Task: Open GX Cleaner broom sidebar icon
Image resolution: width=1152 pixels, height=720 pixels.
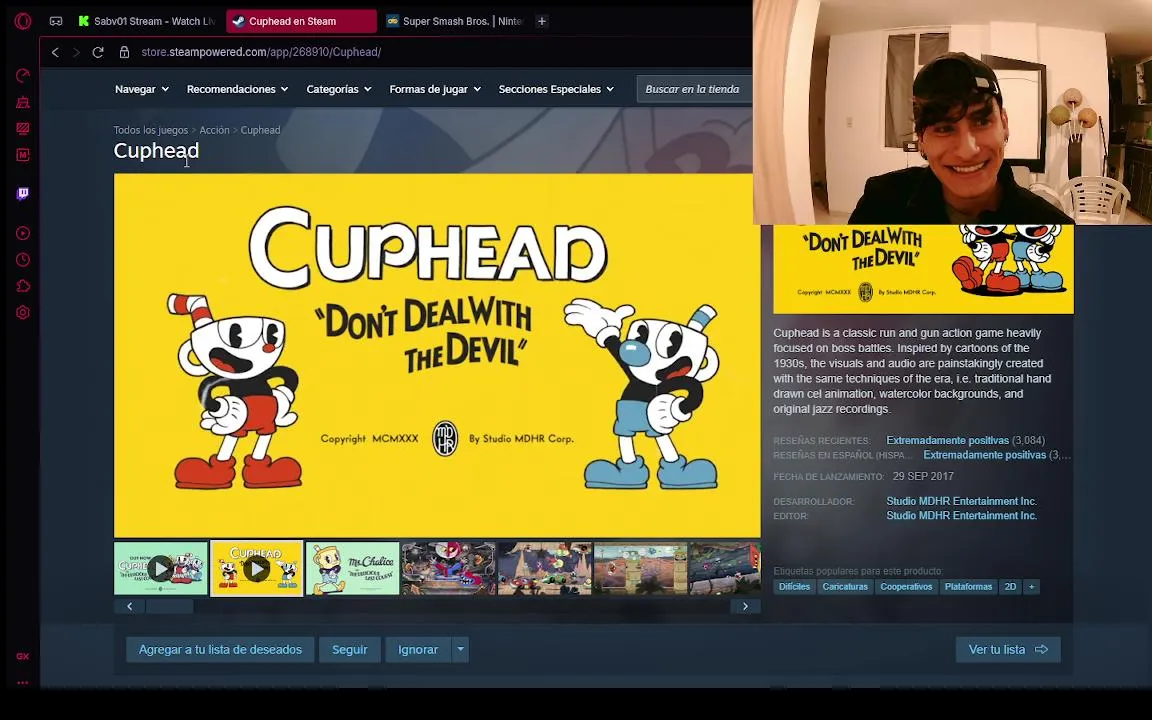Action: (x=23, y=102)
